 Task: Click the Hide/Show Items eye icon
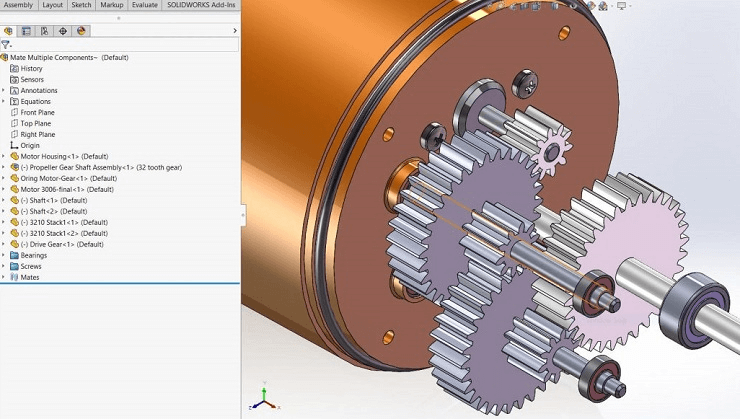tap(573, 6)
